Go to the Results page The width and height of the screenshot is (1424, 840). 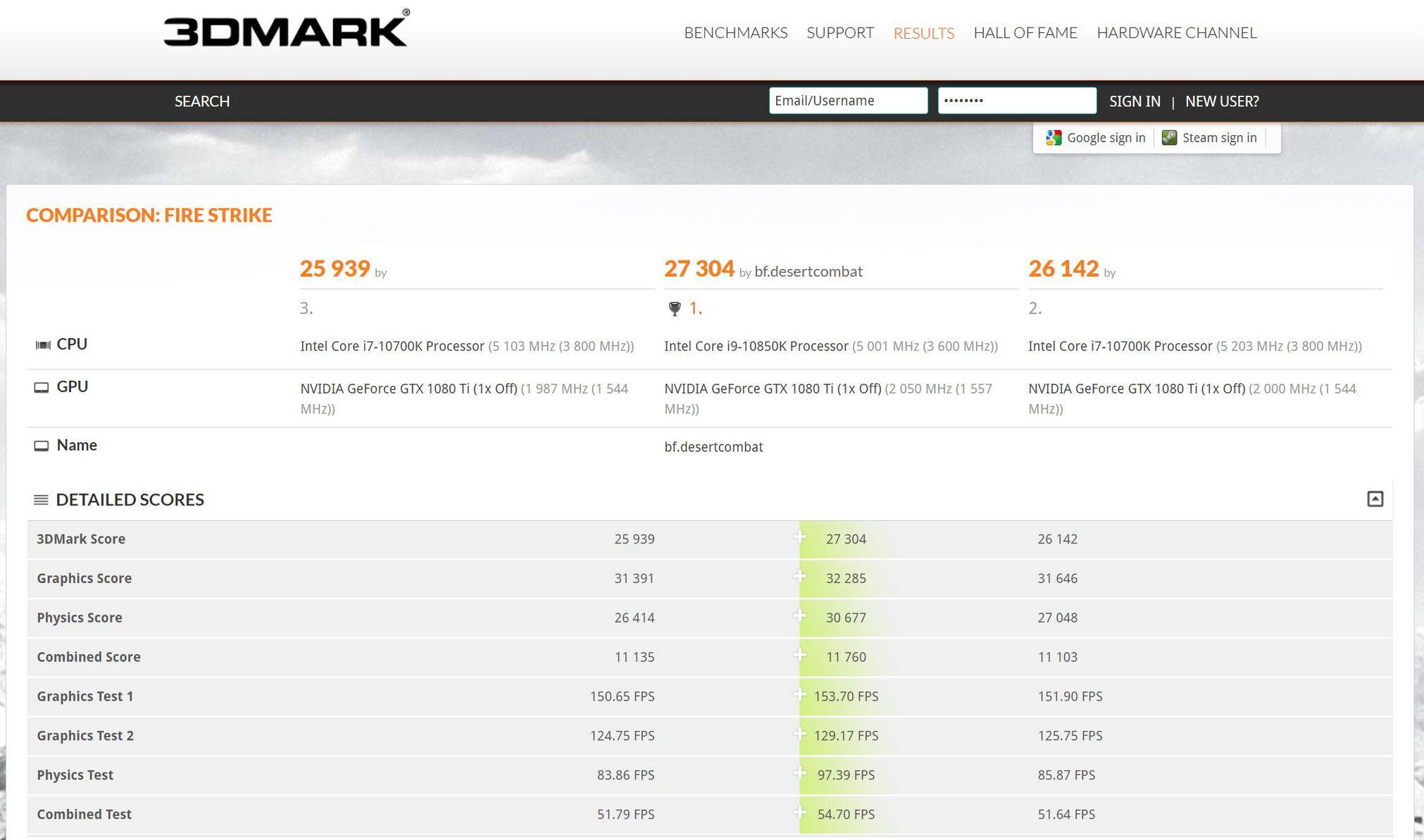coord(924,33)
